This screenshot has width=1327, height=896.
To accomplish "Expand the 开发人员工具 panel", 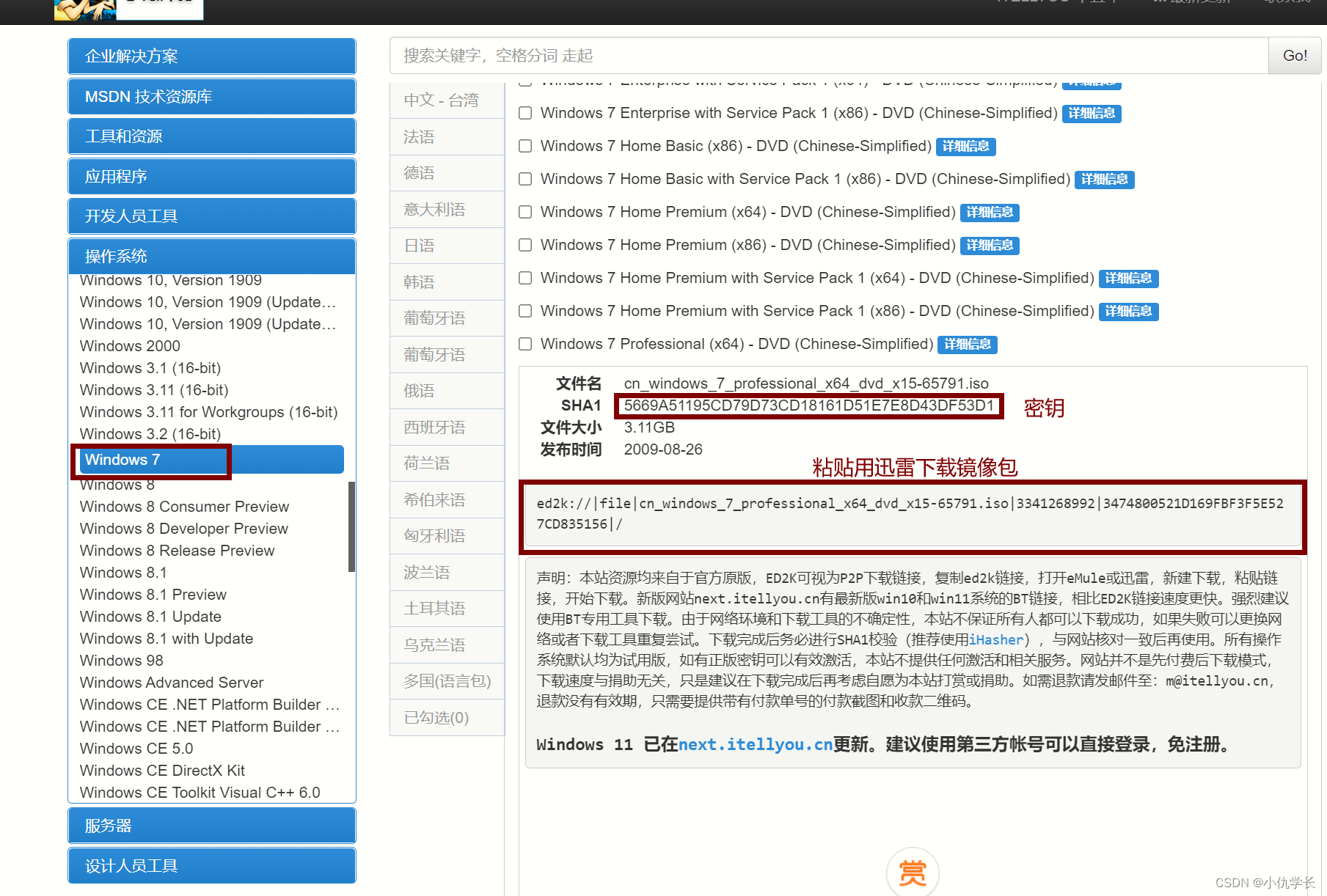I will pyautogui.click(x=212, y=216).
